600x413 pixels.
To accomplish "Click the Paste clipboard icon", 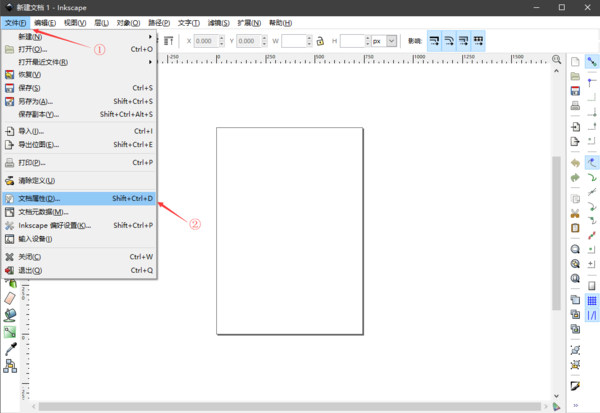I will coord(575,228).
